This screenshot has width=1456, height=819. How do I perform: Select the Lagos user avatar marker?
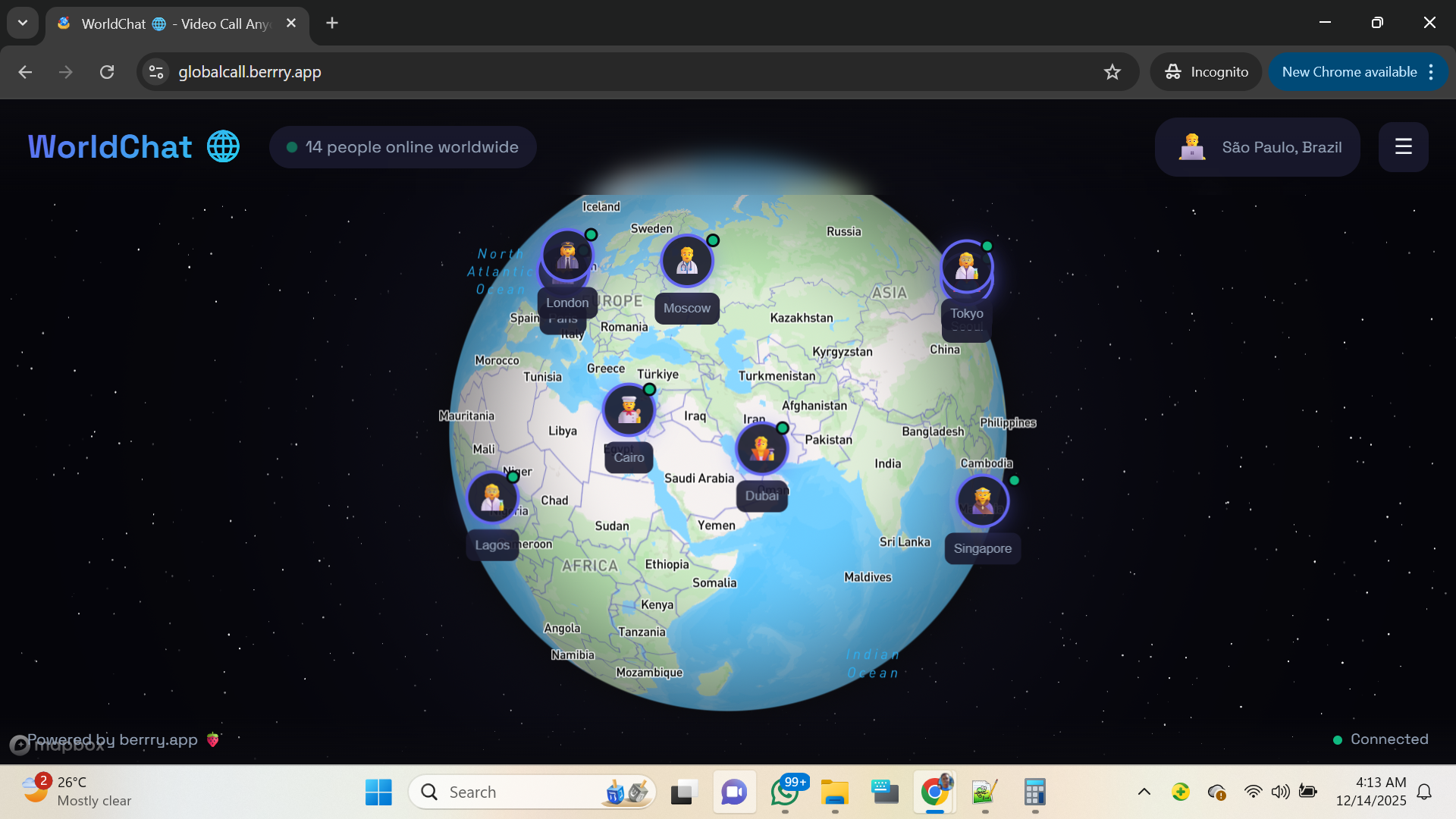click(492, 497)
